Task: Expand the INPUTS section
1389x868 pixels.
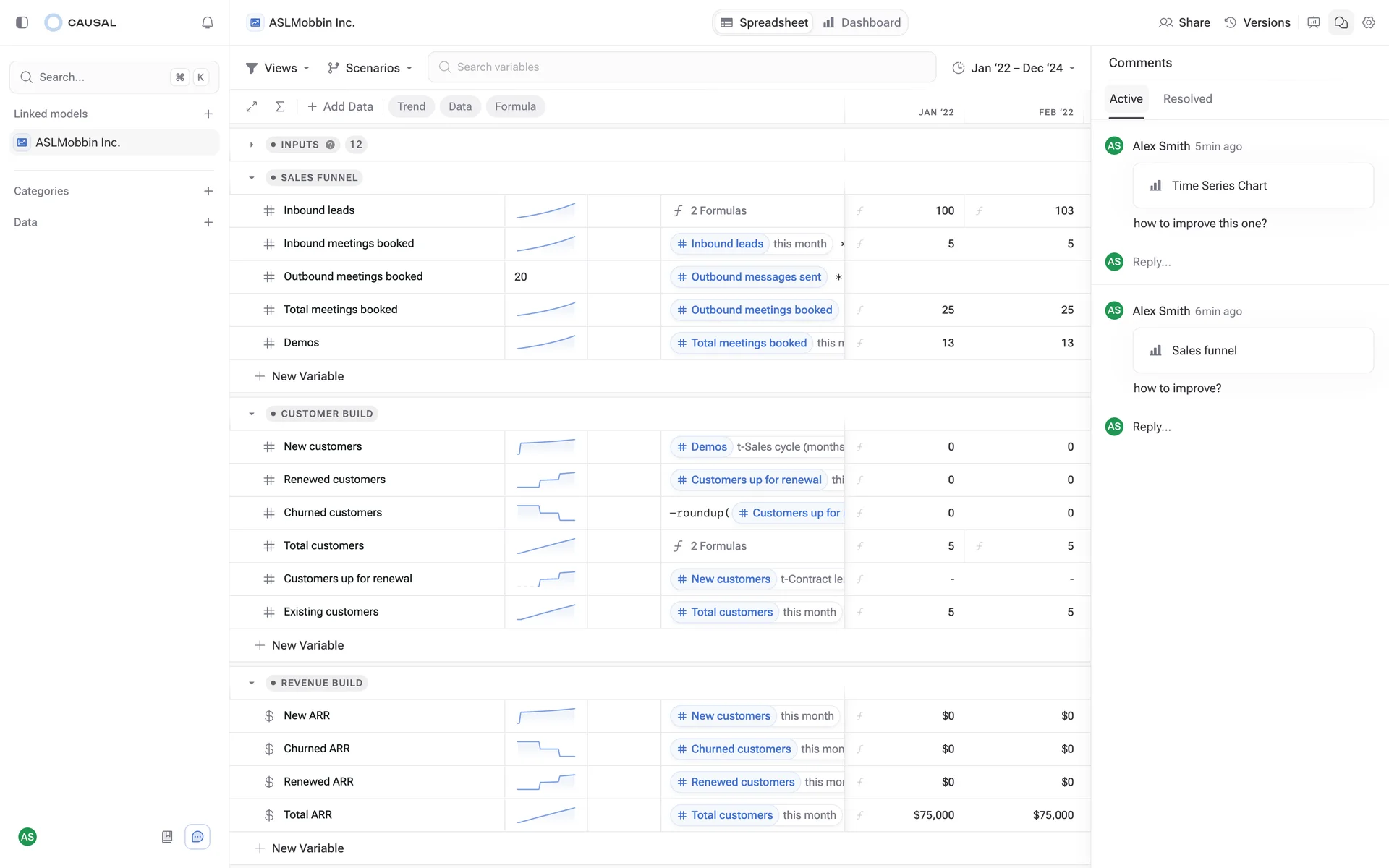Action: pos(252,145)
